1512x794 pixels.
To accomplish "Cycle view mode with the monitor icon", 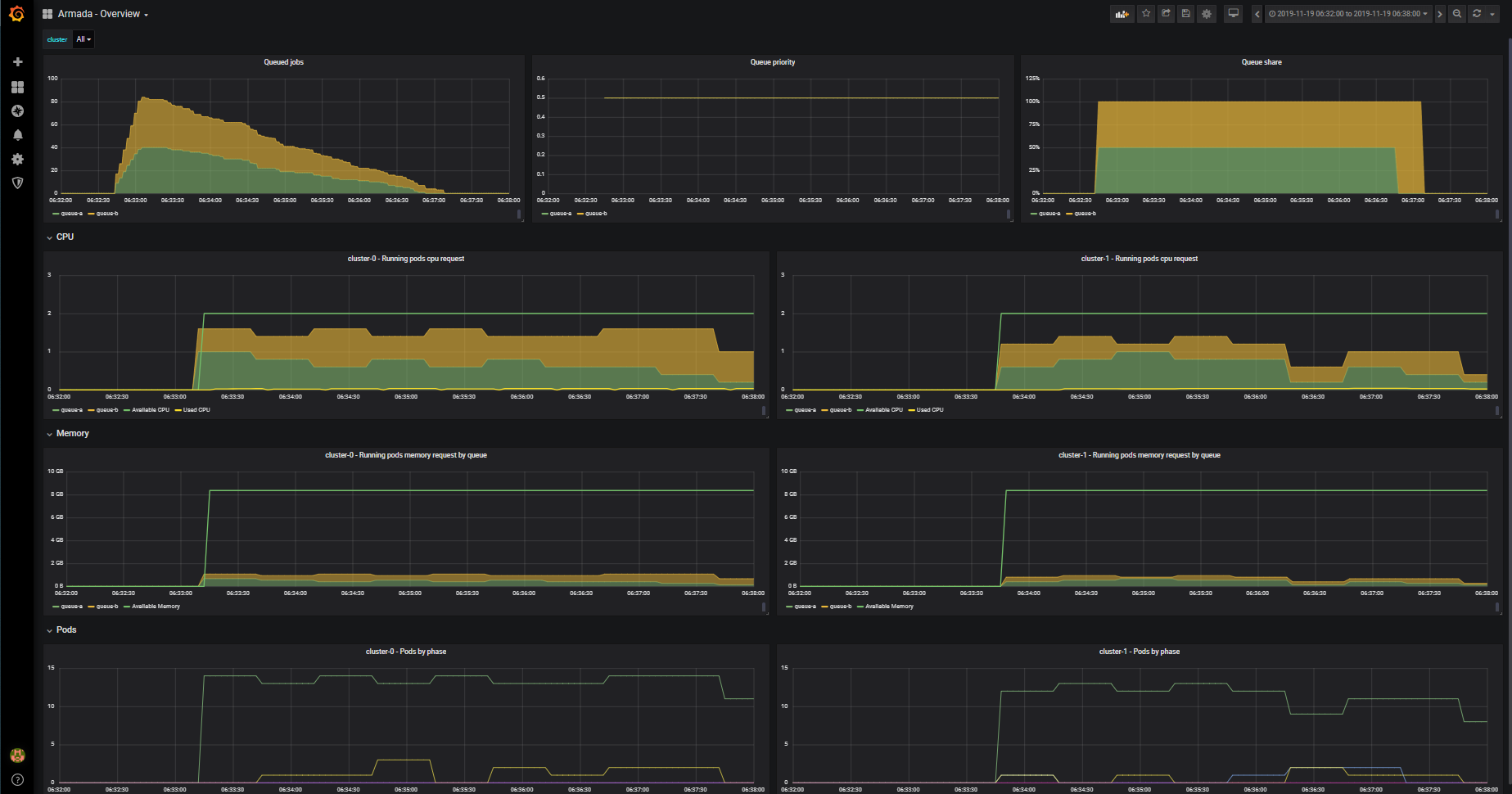I will [x=1233, y=14].
